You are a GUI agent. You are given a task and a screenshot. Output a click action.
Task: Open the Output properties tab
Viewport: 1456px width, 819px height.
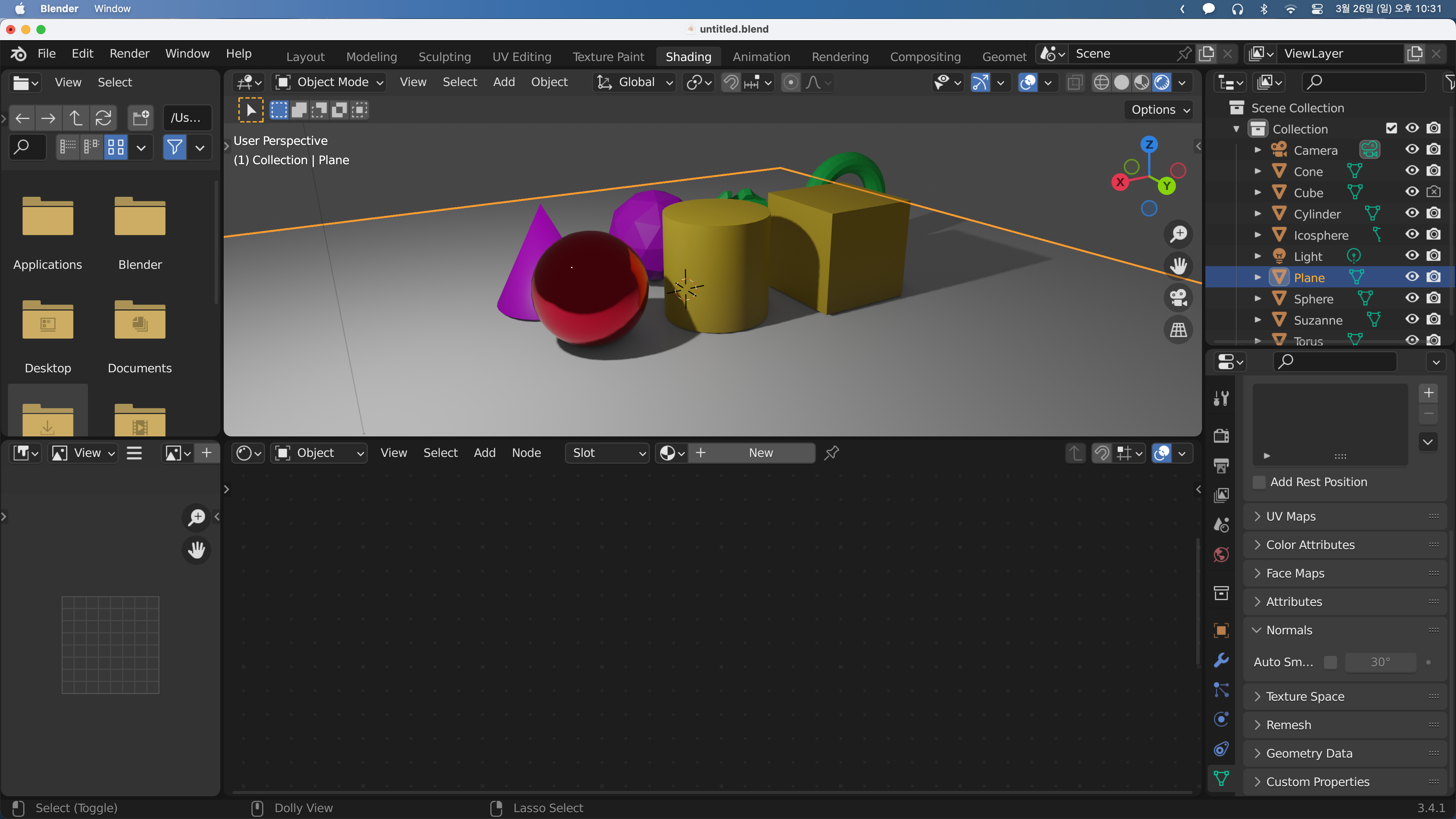coord(1221,466)
